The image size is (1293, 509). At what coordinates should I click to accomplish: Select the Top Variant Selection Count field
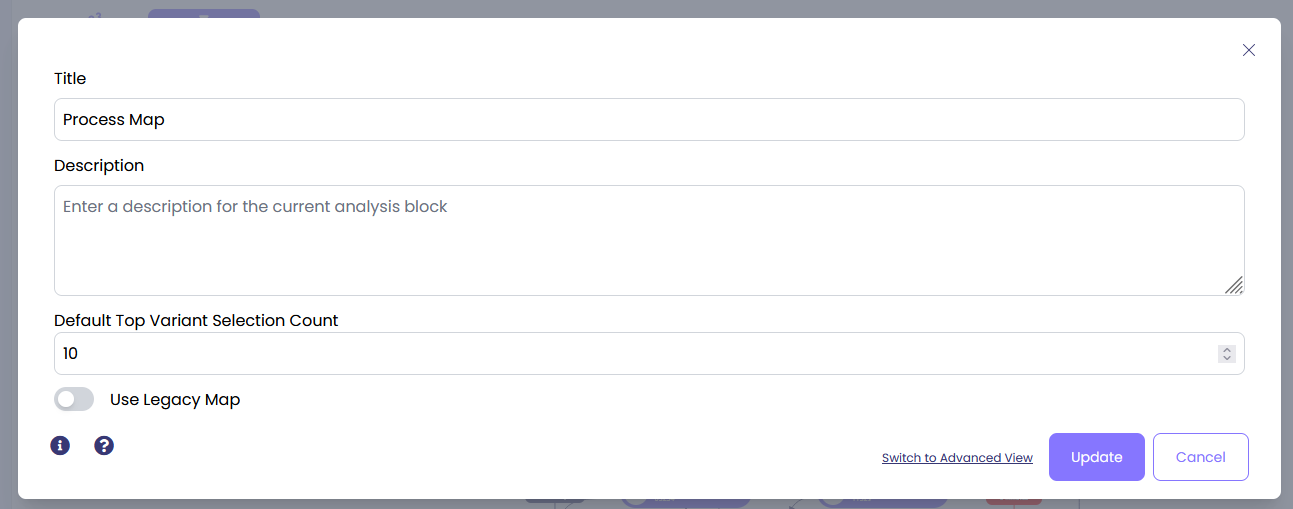tap(630, 354)
